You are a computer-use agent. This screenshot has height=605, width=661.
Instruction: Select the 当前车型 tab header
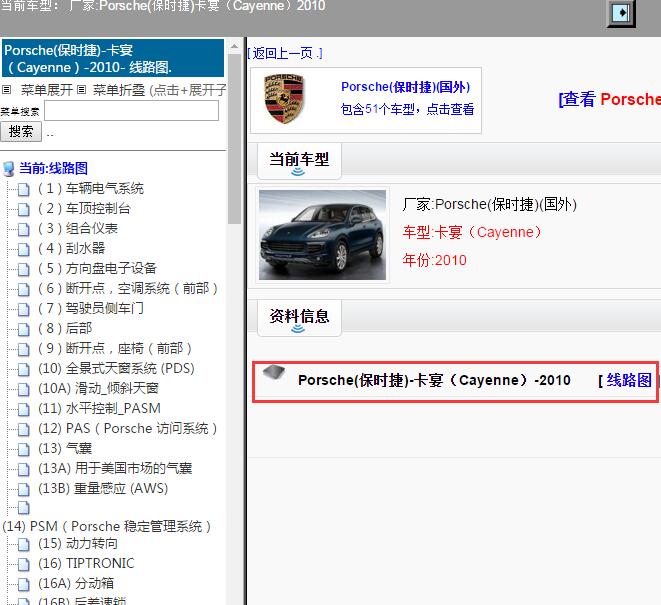[x=299, y=161]
